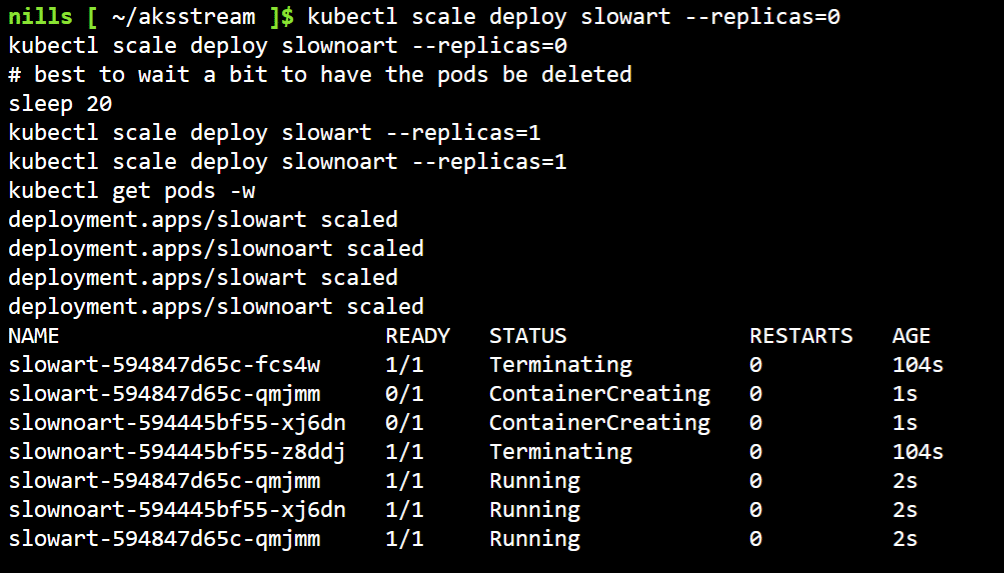Click the comment line about waiting for pods
This screenshot has width=1004, height=573.
click(x=320, y=74)
